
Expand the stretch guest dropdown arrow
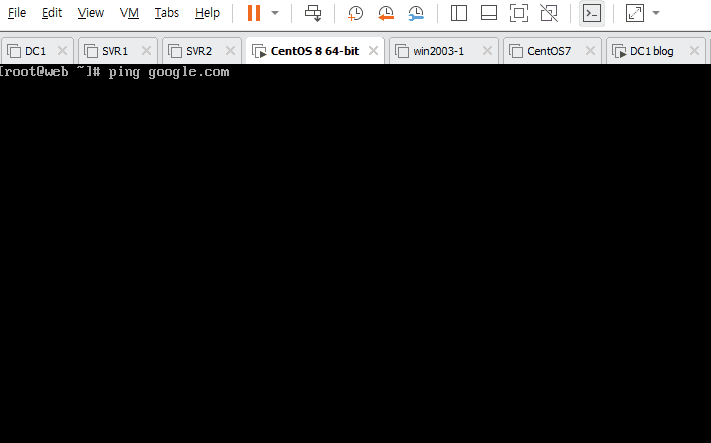656,13
